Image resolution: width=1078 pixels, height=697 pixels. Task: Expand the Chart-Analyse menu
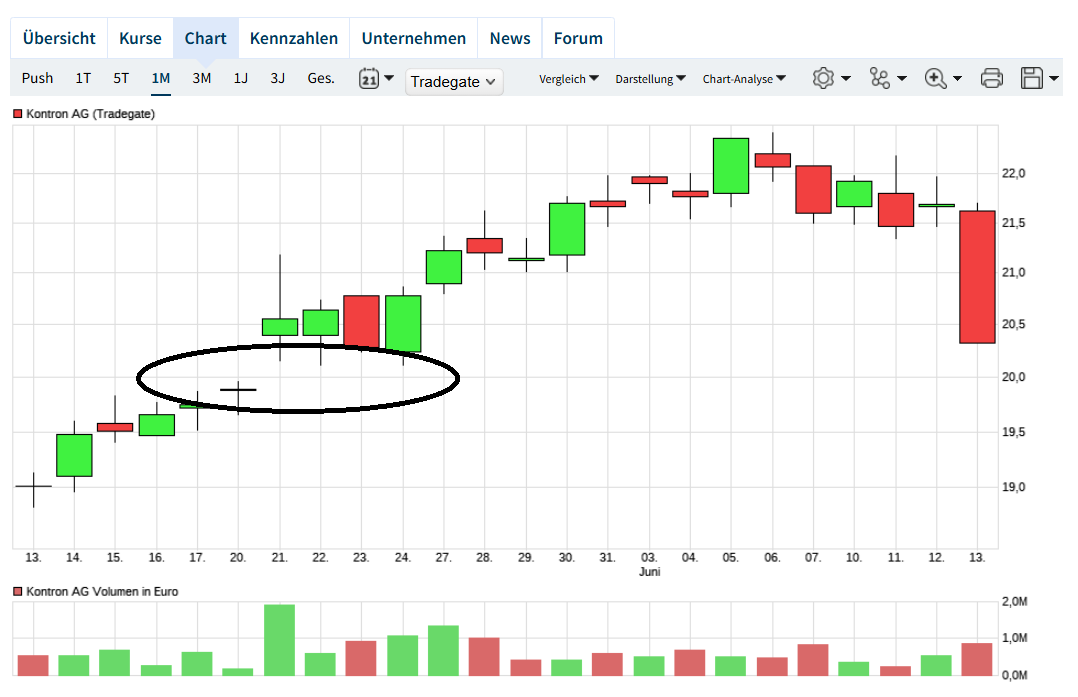coord(744,78)
